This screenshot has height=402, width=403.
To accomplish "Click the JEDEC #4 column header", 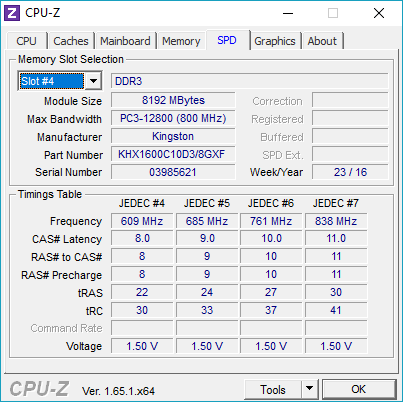I will (142, 203).
